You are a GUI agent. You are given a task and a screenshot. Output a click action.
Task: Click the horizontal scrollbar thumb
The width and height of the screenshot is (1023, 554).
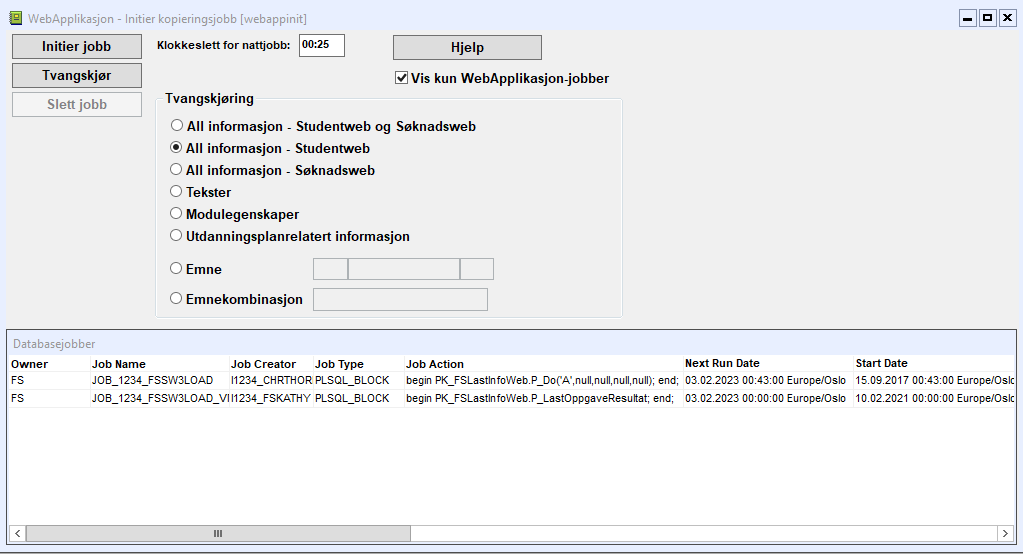(218, 533)
